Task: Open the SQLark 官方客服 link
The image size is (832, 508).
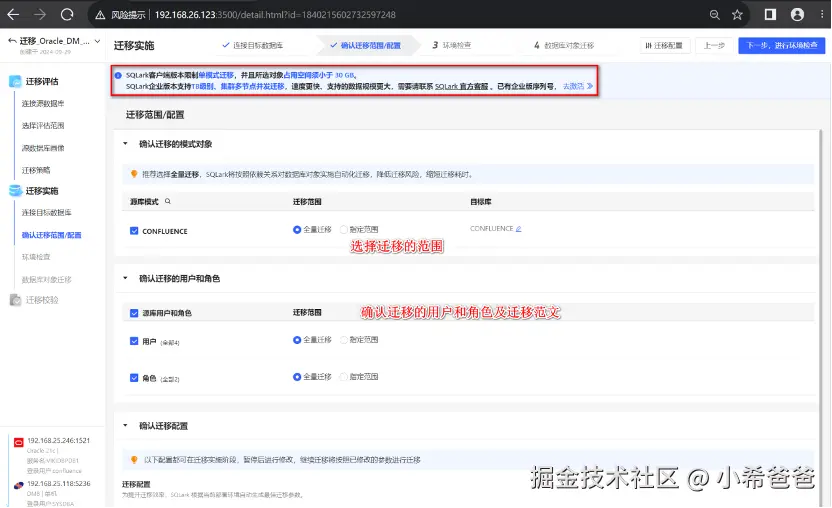Action: (x=462, y=86)
